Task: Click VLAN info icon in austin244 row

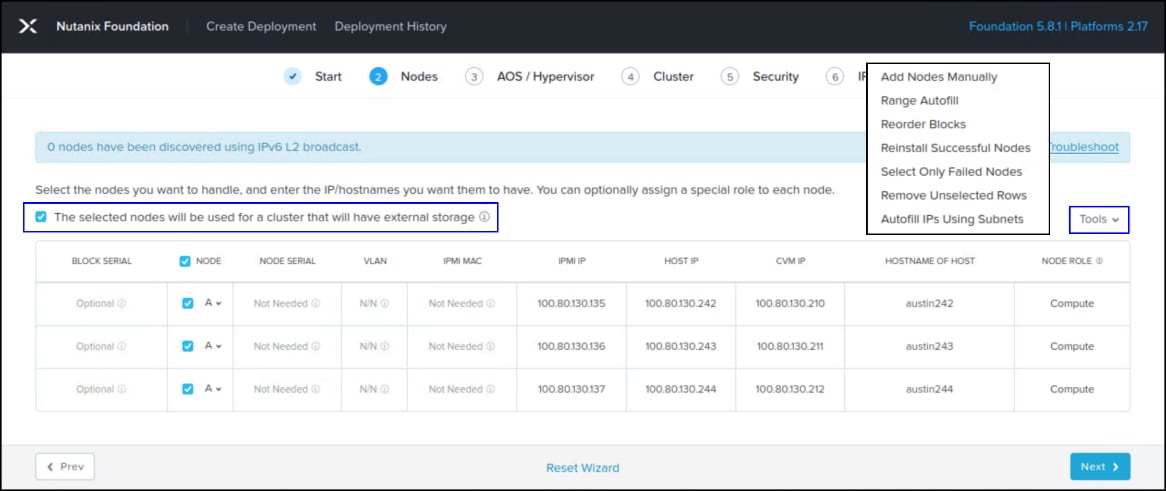Action: click(384, 389)
